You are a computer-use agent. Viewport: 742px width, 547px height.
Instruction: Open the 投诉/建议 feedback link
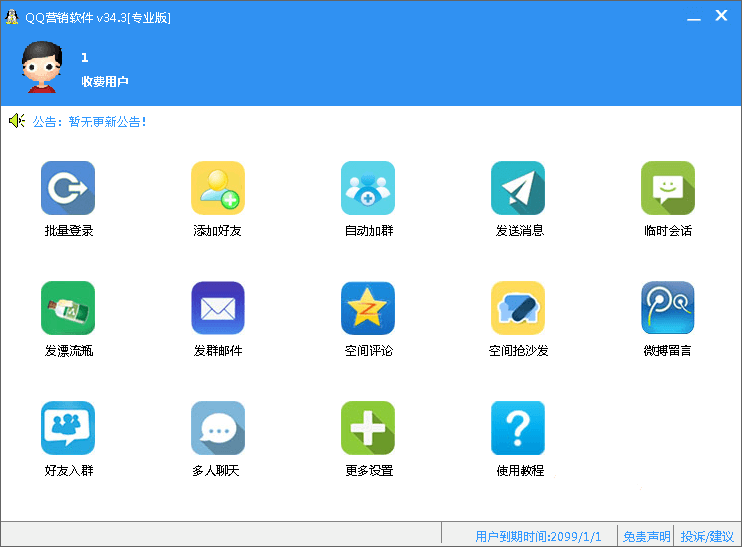click(707, 536)
